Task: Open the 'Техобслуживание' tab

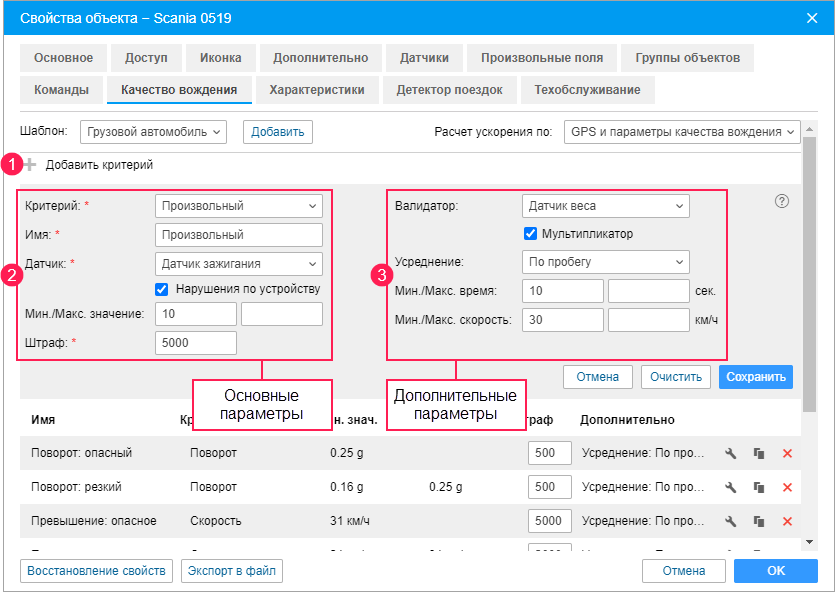Action: point(587,90)
